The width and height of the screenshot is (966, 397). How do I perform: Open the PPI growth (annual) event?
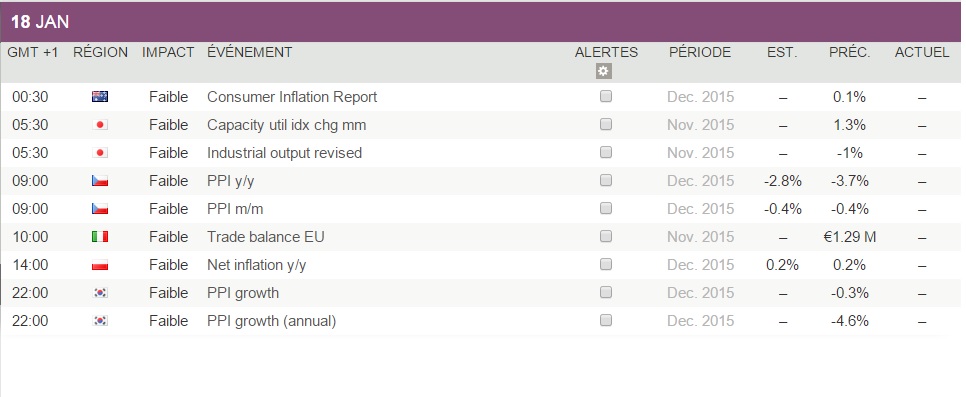(x=272, y=321)
